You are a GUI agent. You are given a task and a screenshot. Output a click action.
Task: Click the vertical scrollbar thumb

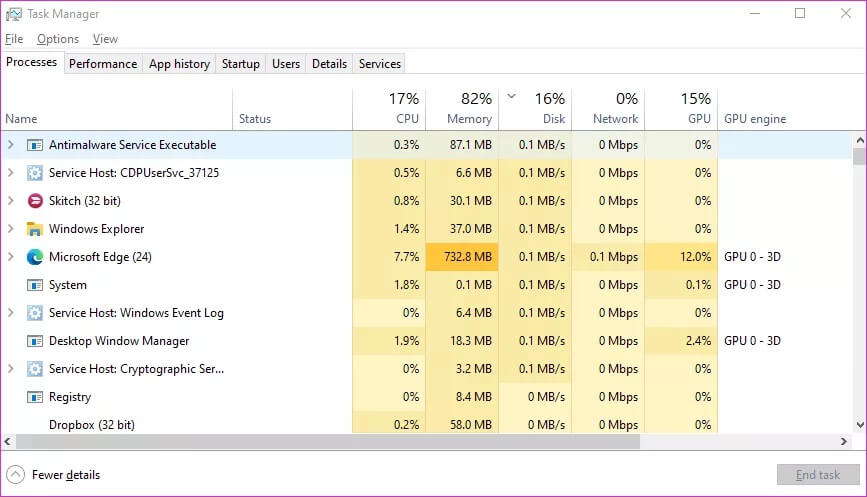coord(860,156)
